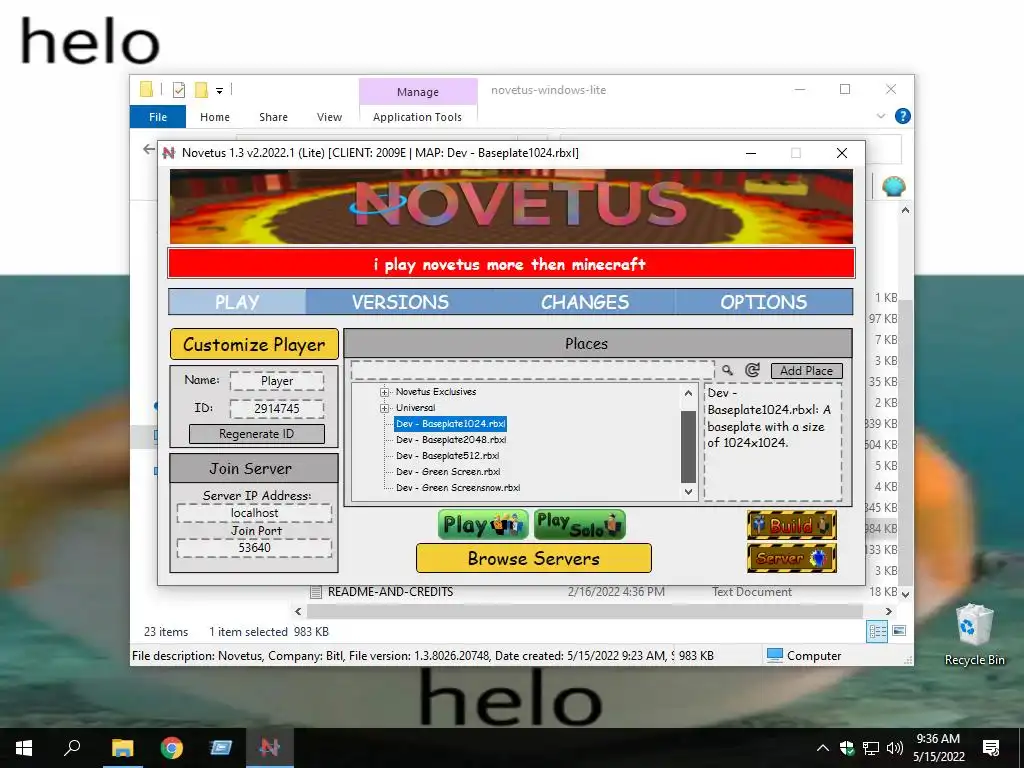Start Play Solo mode
Image resolution: width=1024 pixels, height=768 pixels.
pos(579,525)
